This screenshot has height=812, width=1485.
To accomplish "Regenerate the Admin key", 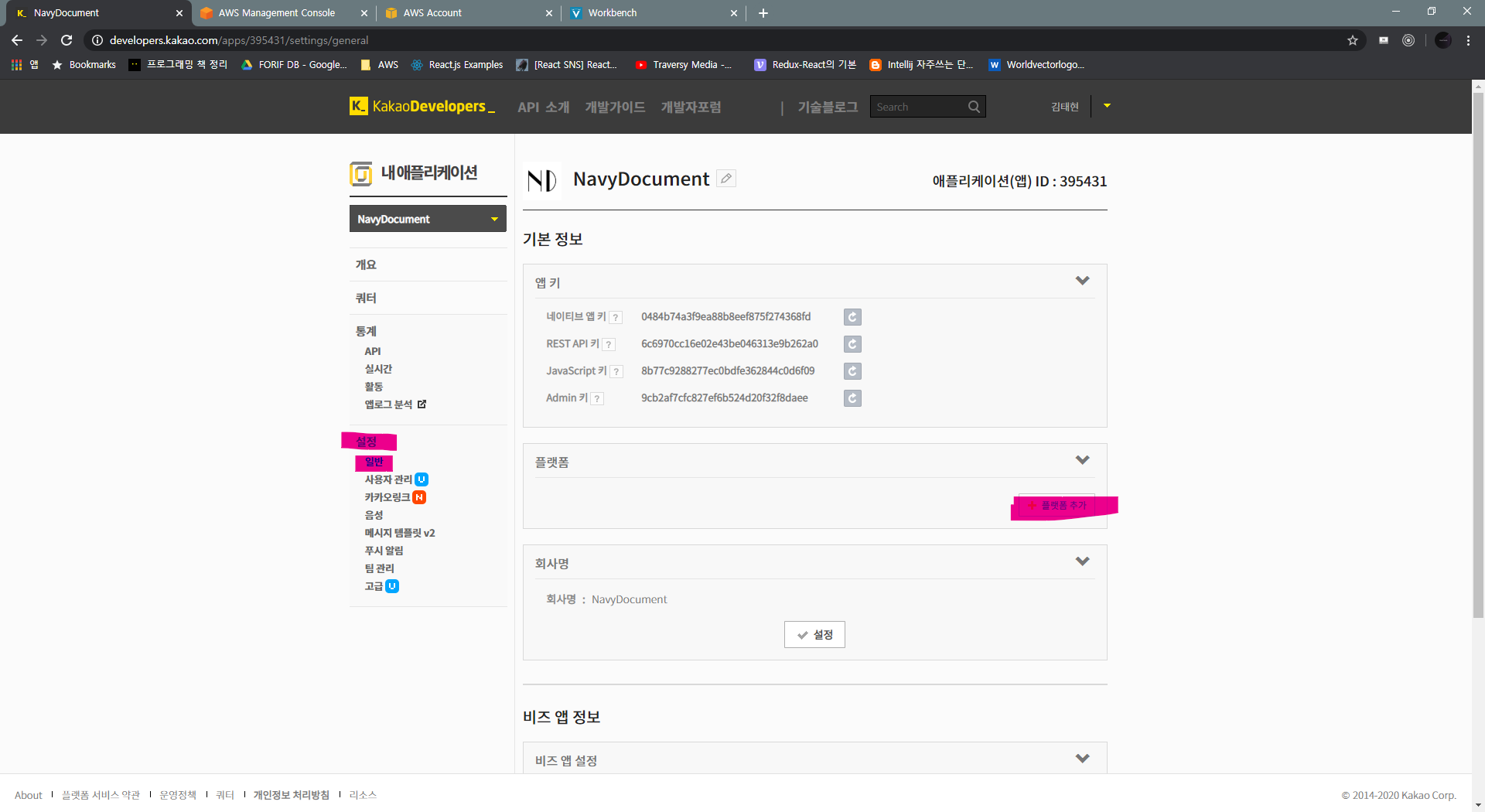I will click(x=852, y=398).
